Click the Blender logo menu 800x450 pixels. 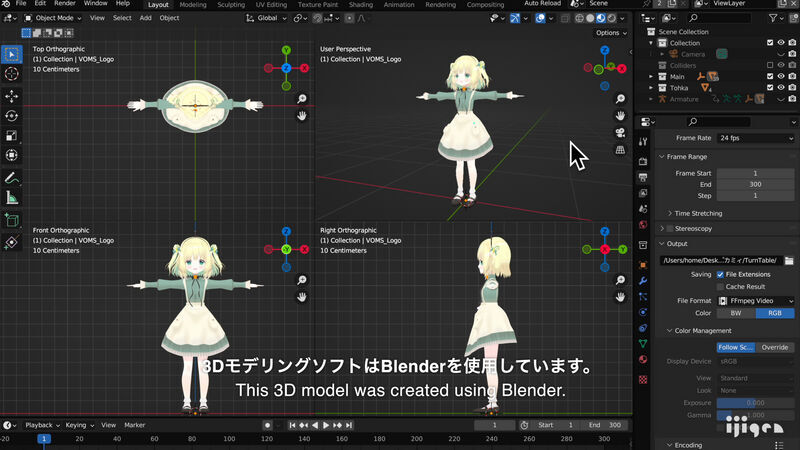click(x=6, y=4)
